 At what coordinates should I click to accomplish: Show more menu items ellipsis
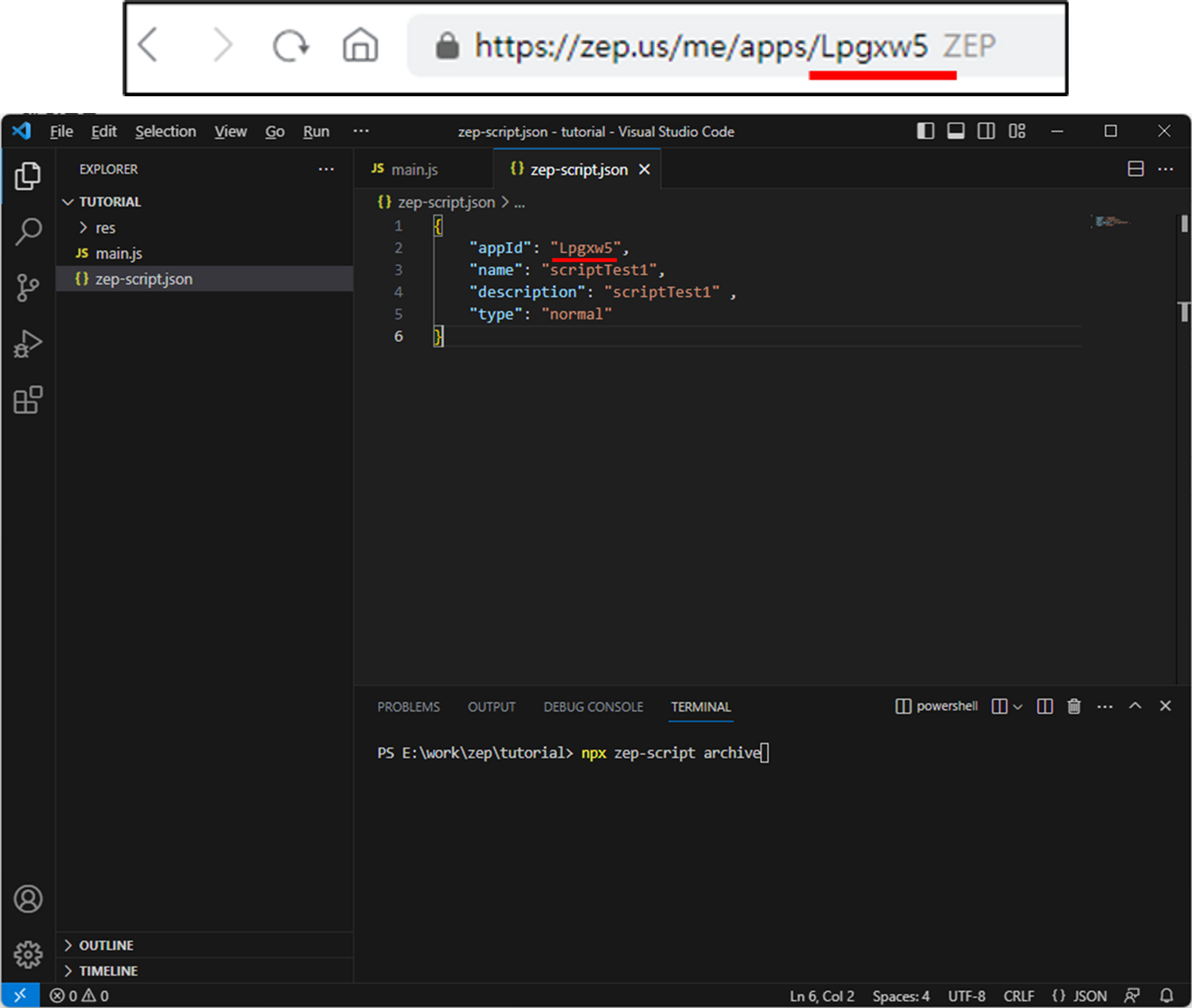(x=361, y=130)
